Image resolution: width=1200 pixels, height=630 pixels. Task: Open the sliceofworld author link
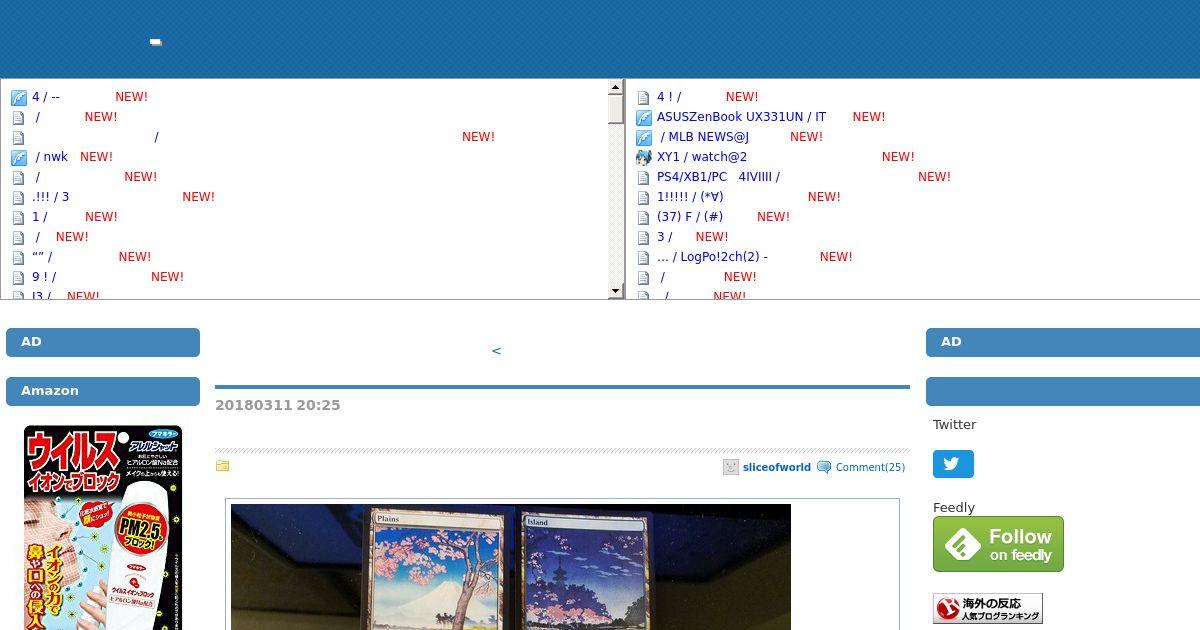[x=777, y=467]
